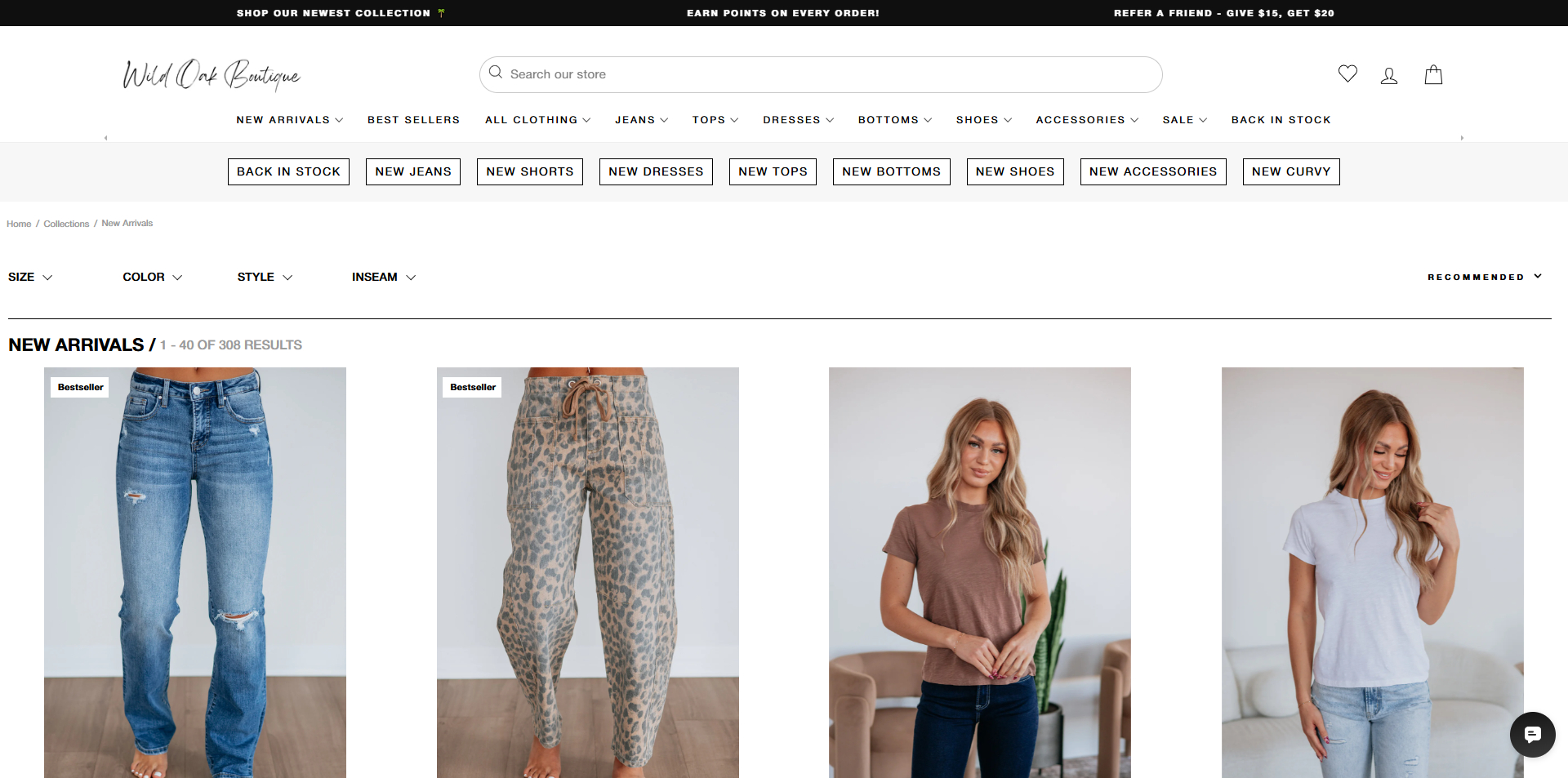Open the wishlist heart icon
Viewport: 1568px width, 778px height.
click(1347, 74)
